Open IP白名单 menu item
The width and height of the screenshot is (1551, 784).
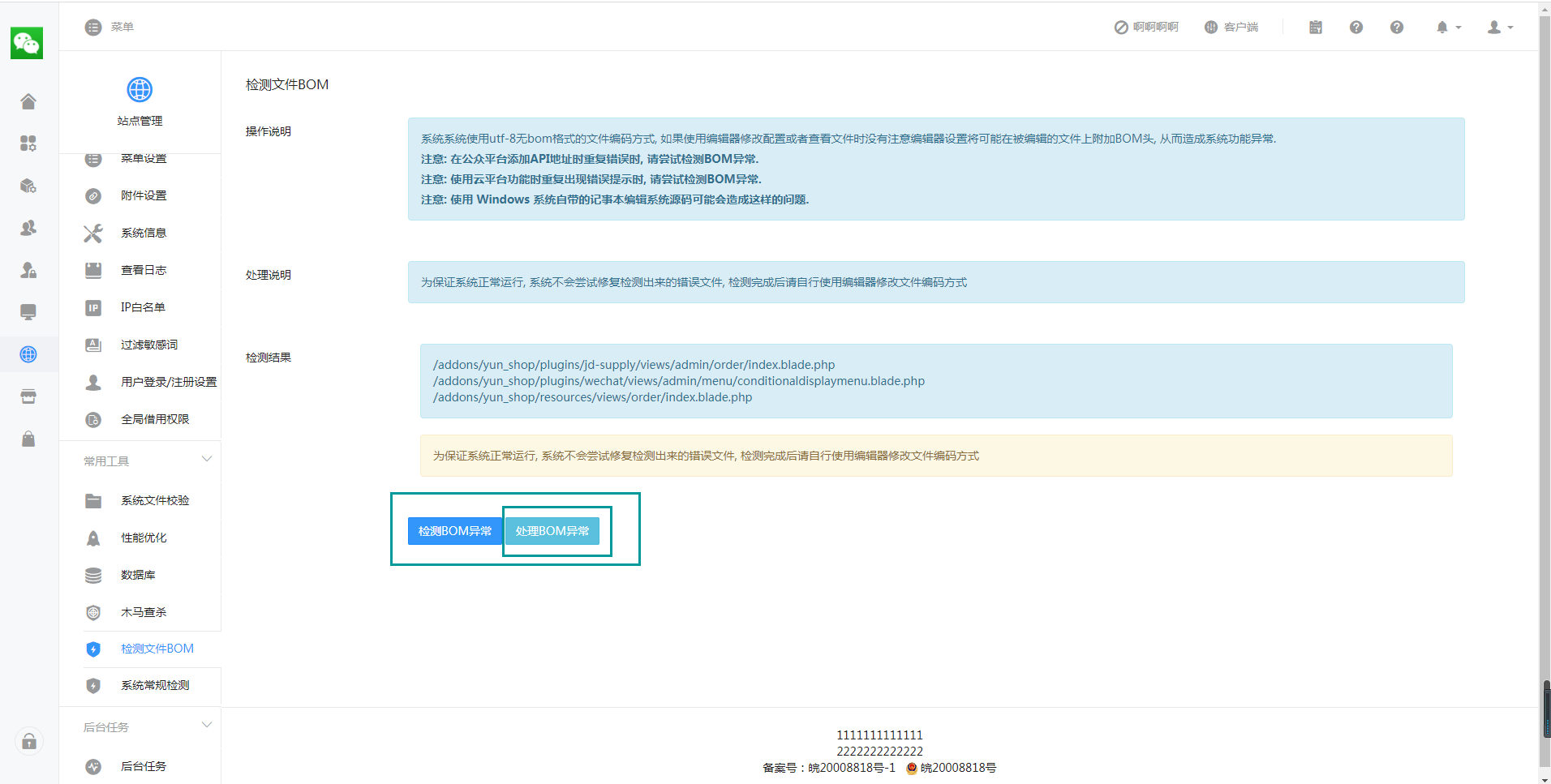click(143, 307)
